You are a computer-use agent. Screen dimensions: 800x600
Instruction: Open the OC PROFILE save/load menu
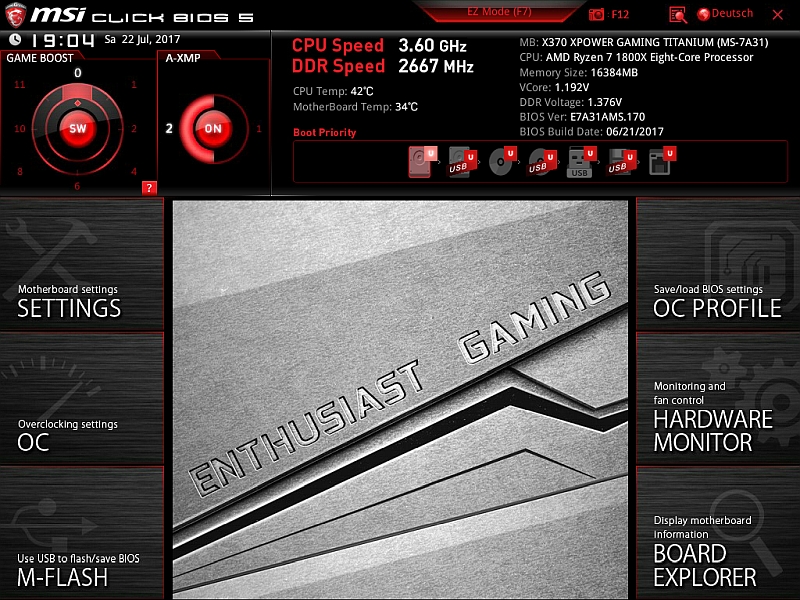(718, 264)
